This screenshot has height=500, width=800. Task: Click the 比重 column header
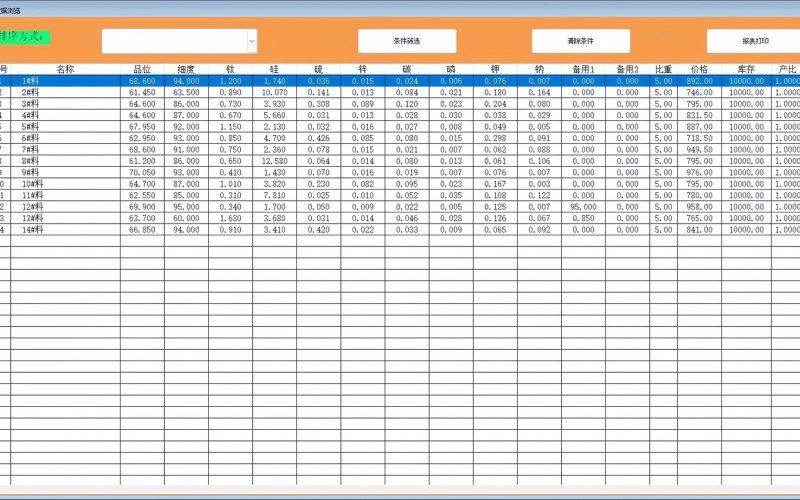tap(663, 70)
